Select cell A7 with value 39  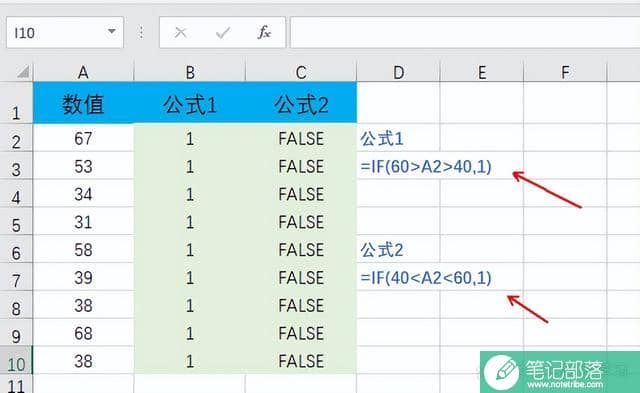[83, 277]
